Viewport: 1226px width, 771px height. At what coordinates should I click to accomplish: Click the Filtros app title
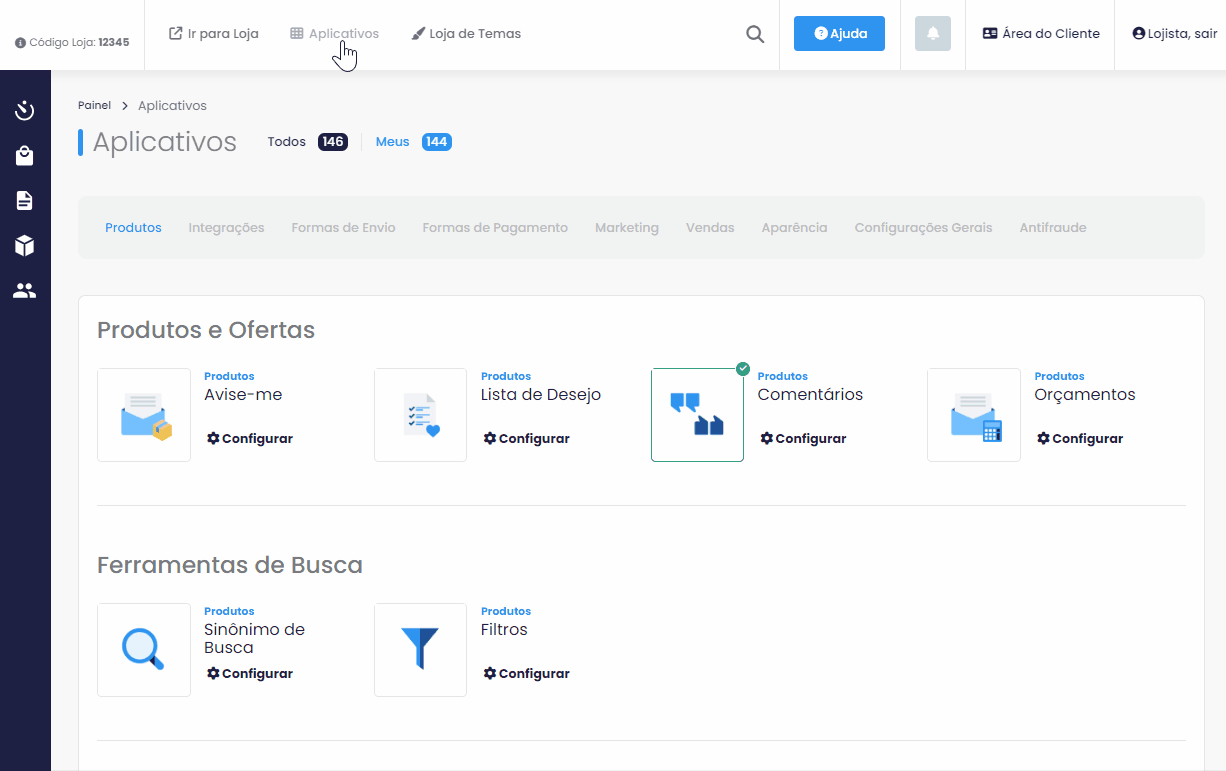504,630
